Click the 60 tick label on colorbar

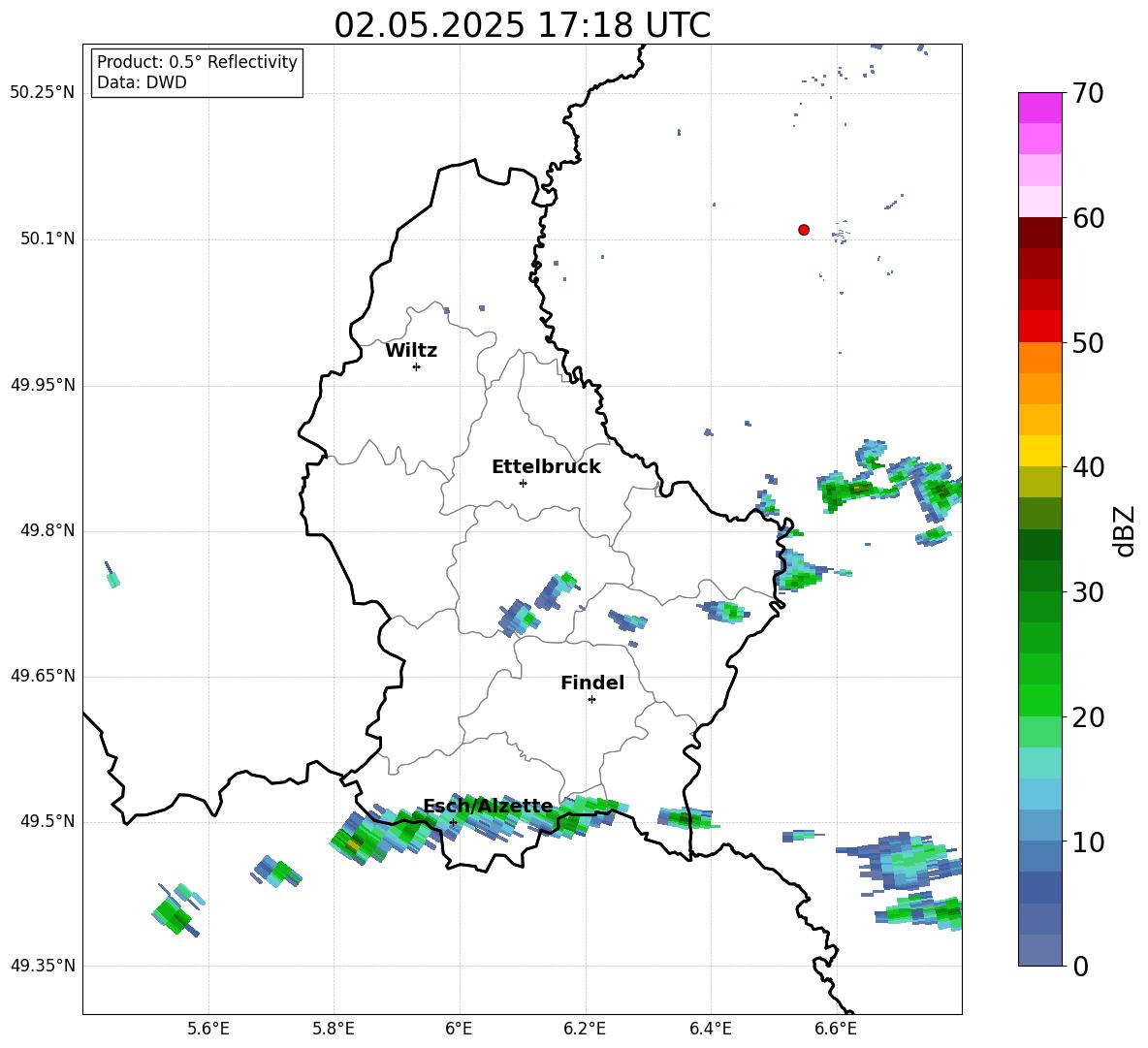[x=1088, y=218]
